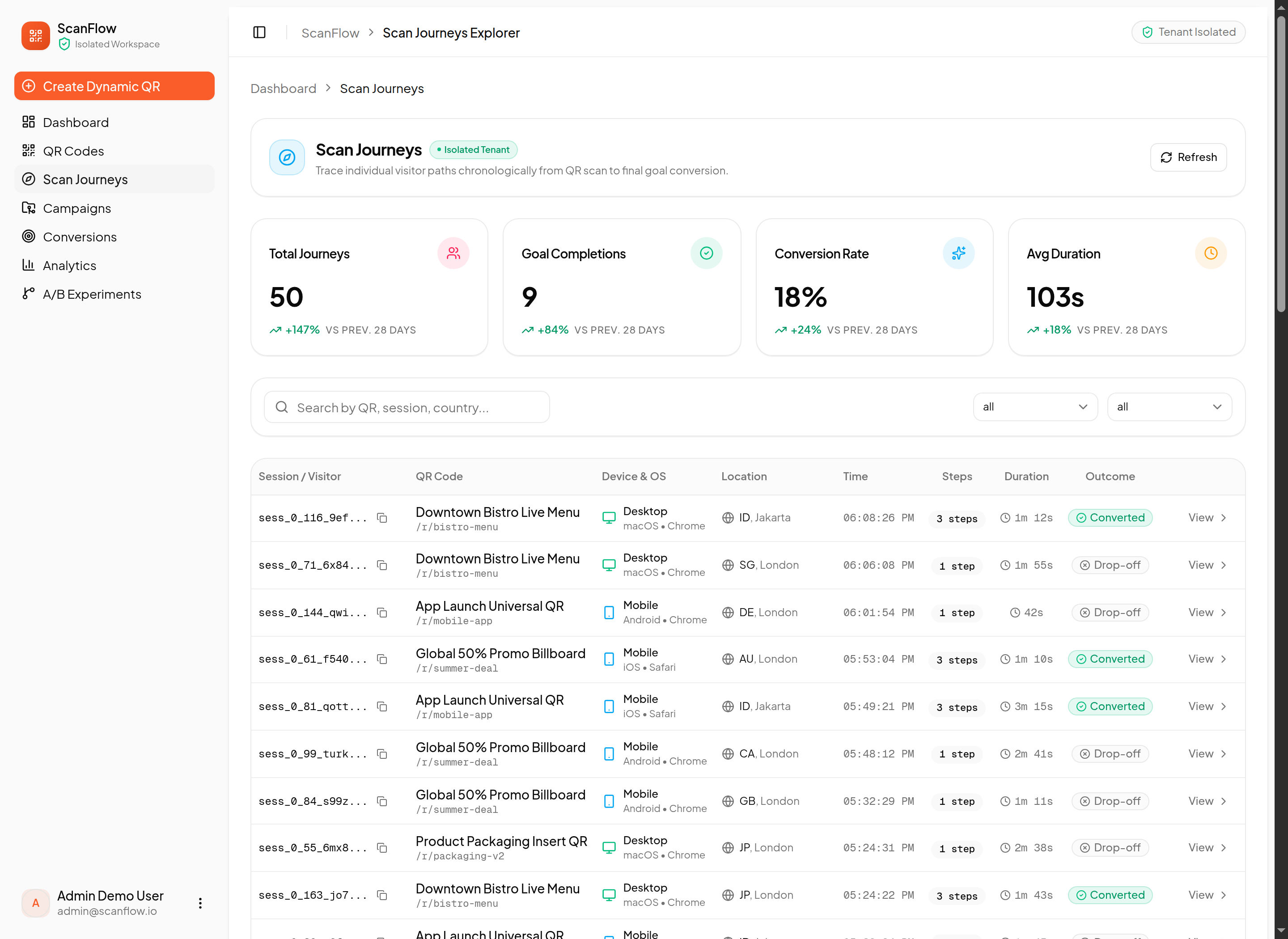The image size is (1288, 939).
Task: Click the Admin user avatar A
Action: [36, 903]
